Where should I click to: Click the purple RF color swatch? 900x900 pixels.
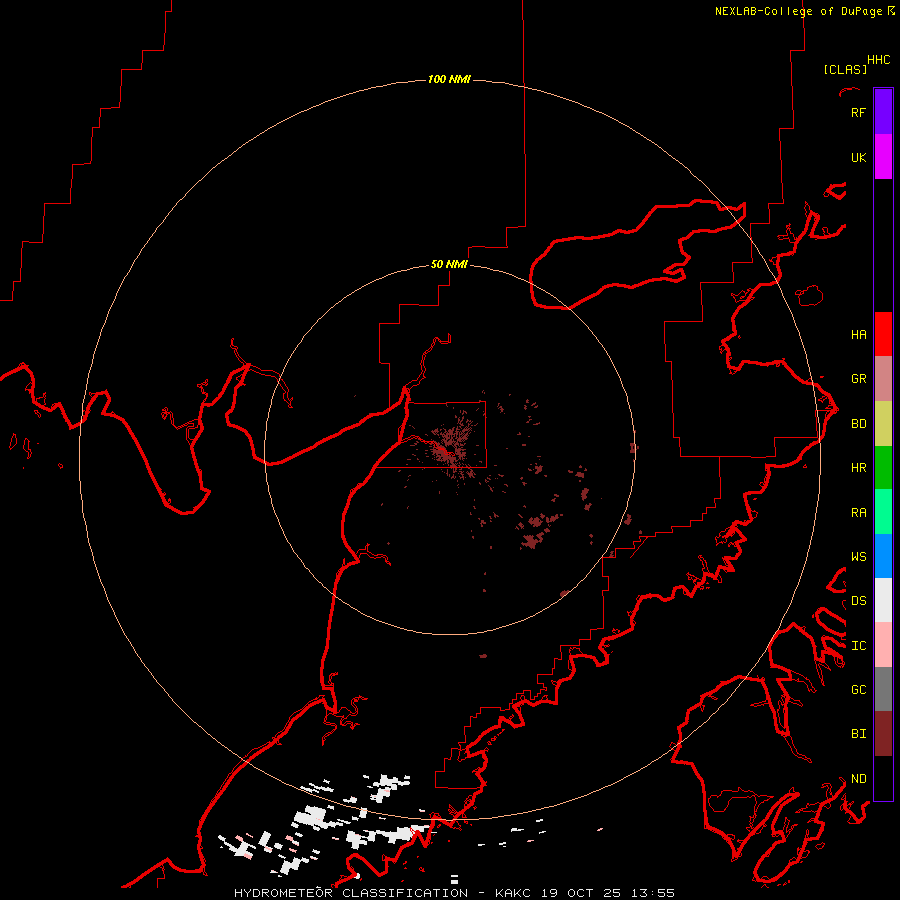point(883,112)
